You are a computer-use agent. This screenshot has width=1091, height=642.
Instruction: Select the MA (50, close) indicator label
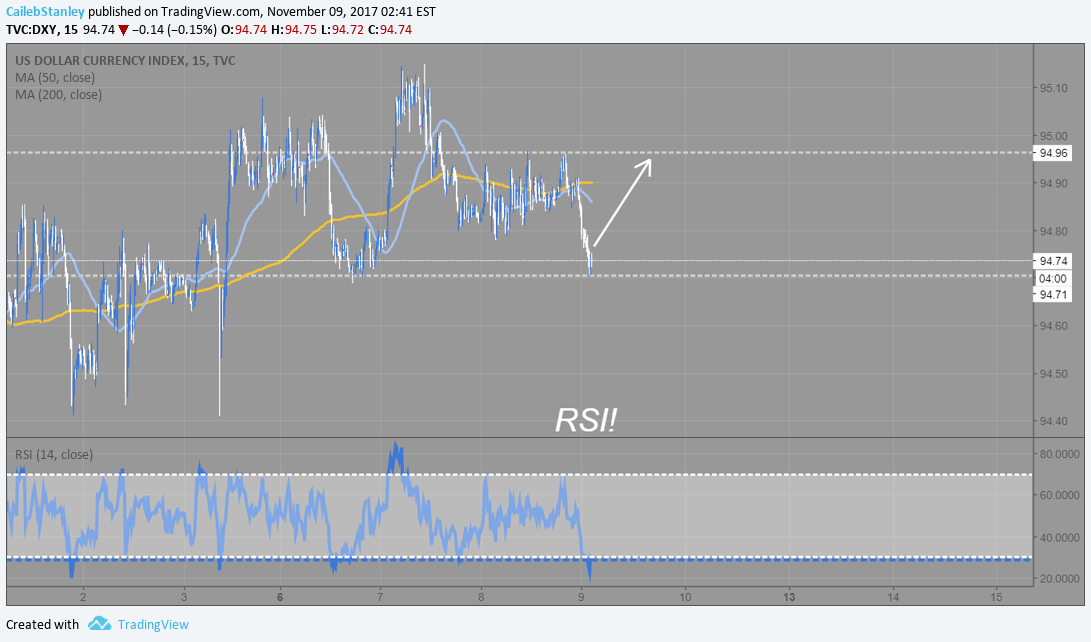coord(55,77)
